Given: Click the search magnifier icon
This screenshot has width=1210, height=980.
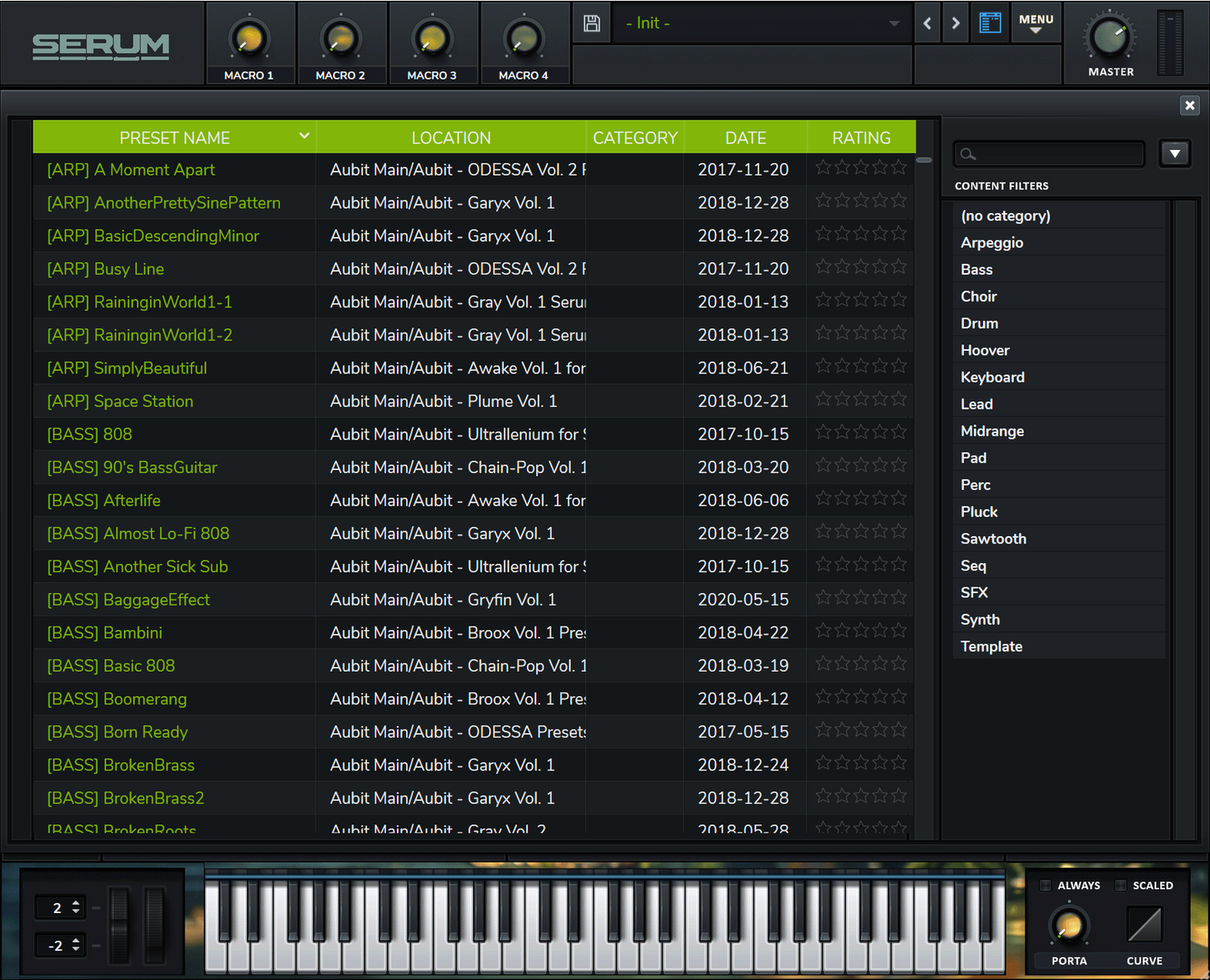Looking at the screenshot, I should [x=968, y=154].
